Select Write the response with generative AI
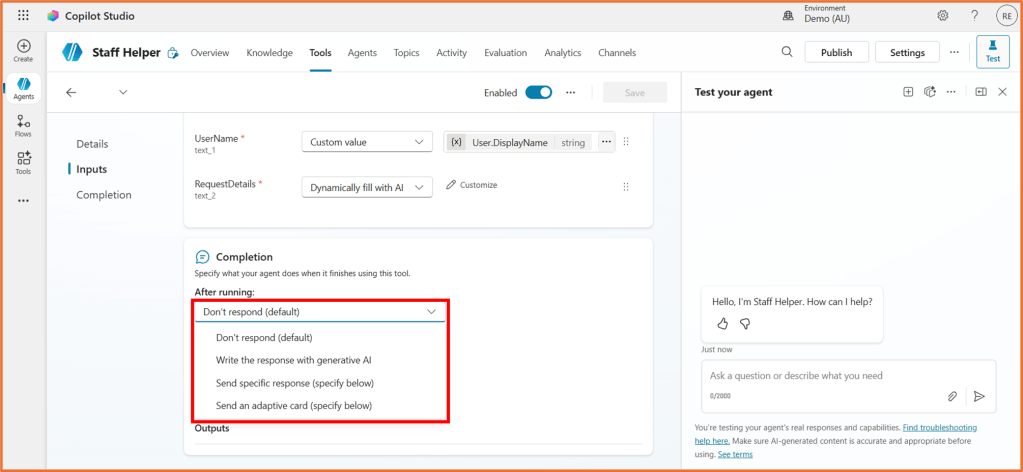The image size is (1023, 472). (x=294, y=360)
